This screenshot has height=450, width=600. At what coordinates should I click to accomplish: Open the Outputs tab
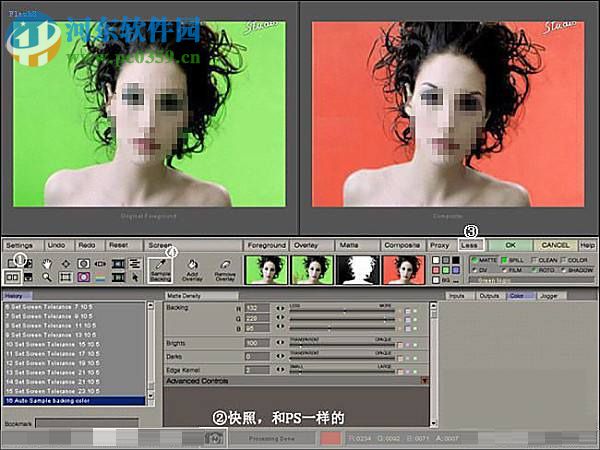(x=489, y=296)
